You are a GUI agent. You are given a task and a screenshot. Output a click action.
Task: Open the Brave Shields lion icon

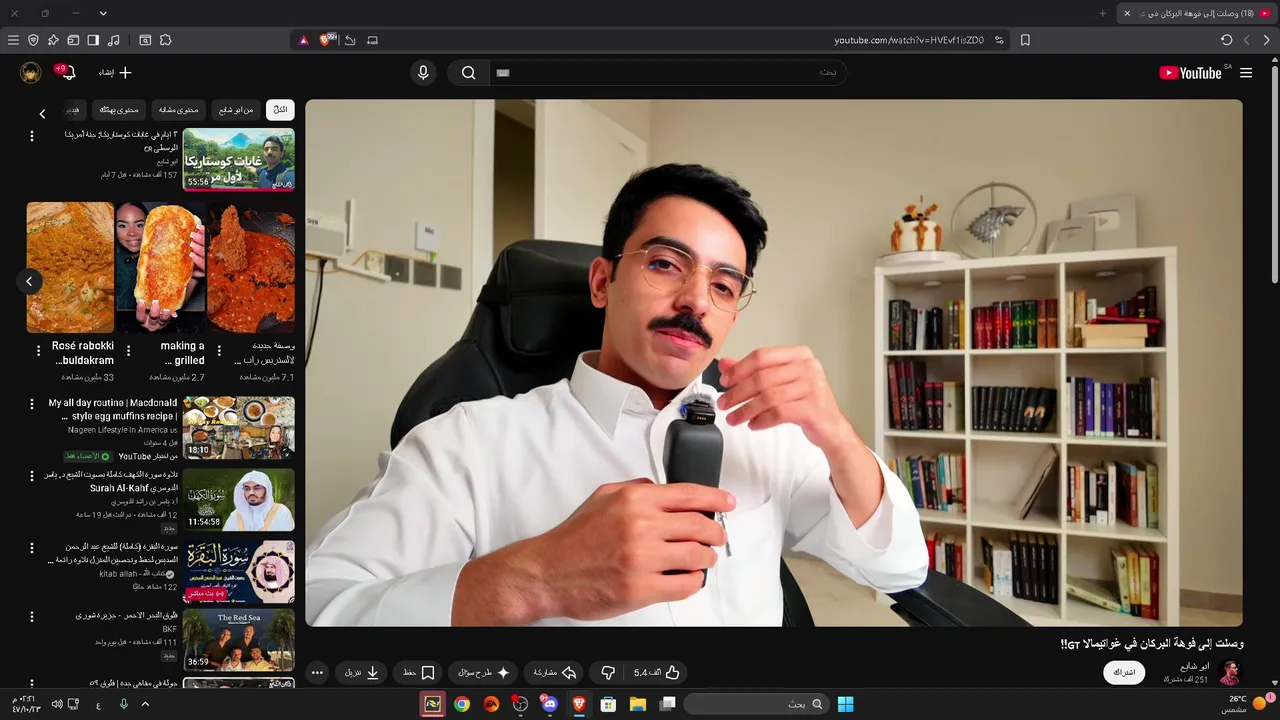327,40
